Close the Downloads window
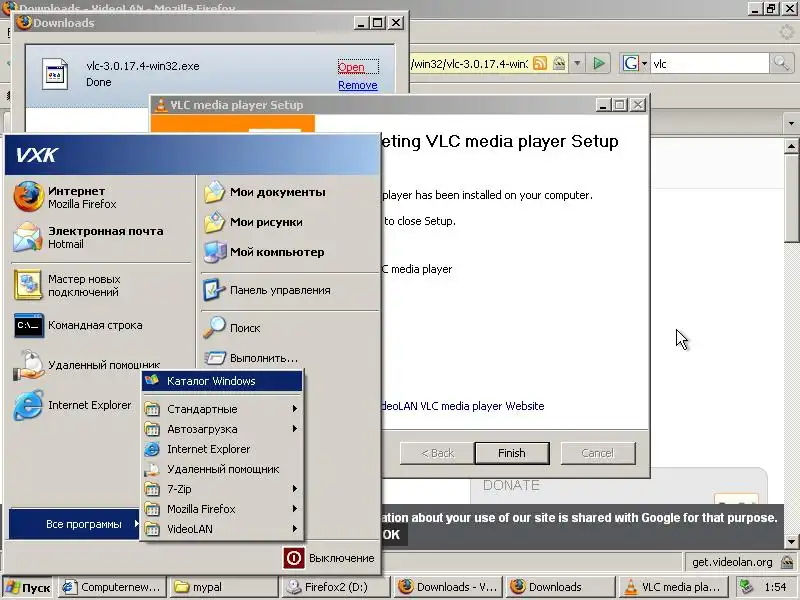The image size is (800, 600). (395, 23)
